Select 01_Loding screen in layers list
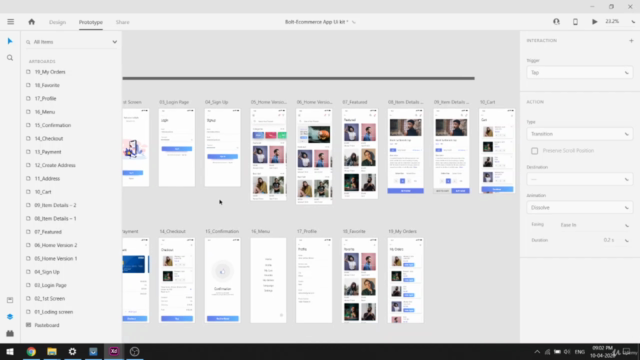Image resolution: width=640 pixels, height=360 pixels. tap(53, 312)
